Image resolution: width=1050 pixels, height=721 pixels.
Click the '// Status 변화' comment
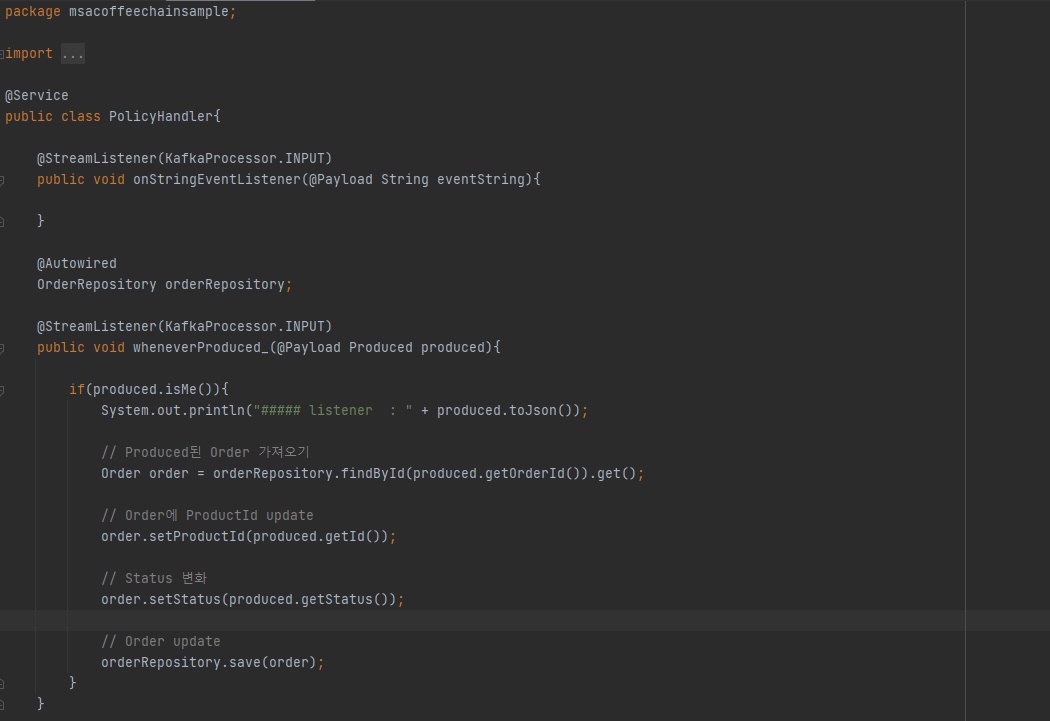(x=154, y=578)
